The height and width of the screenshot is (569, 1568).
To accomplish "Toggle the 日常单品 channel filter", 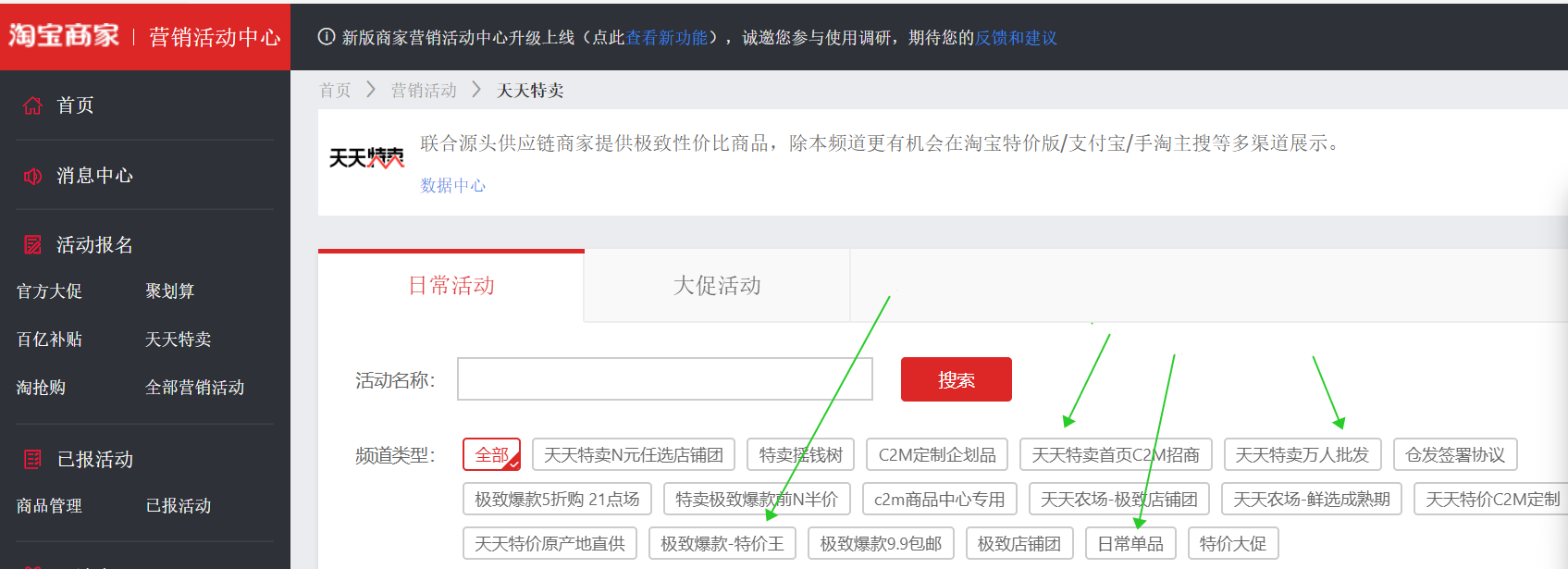I will pyautogui.click(x=1130, y=544).
